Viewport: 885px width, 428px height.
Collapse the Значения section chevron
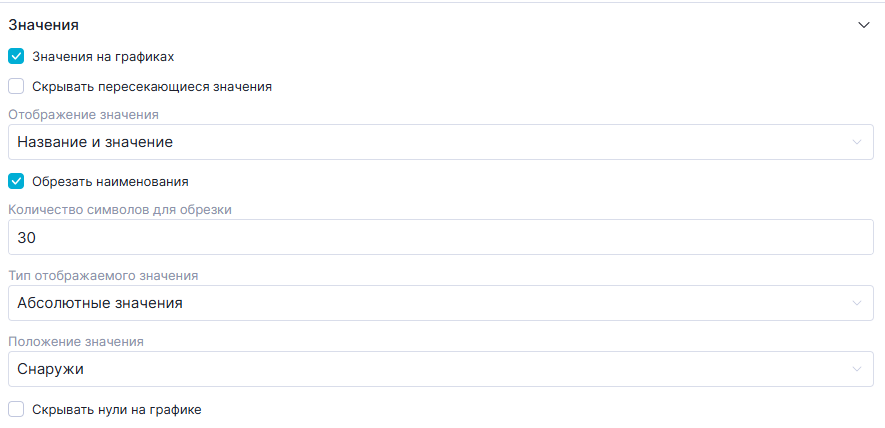coord(864,25)
